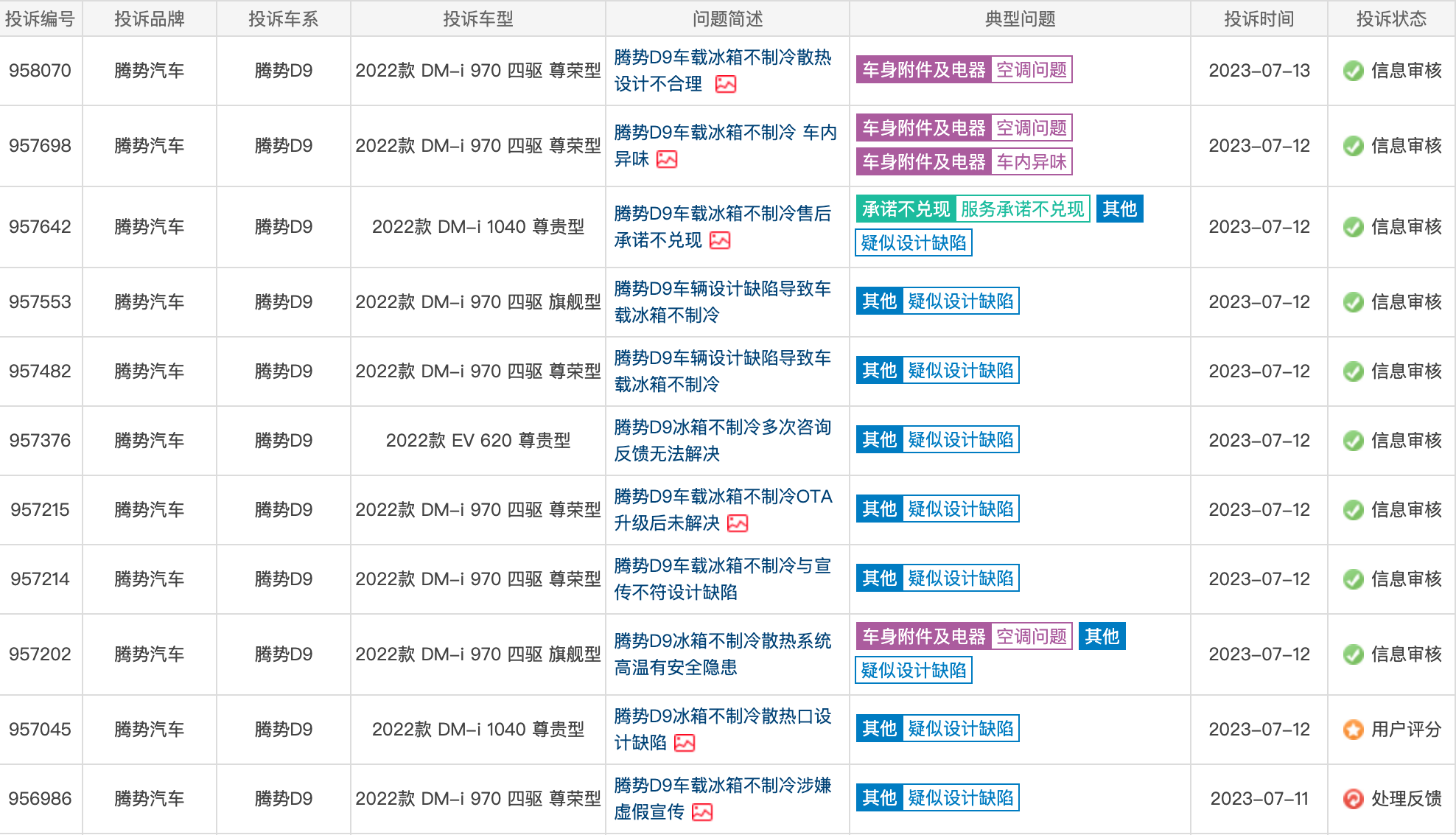Click 疑似设计缺陷 tag in row 957553

click(961, 301)
